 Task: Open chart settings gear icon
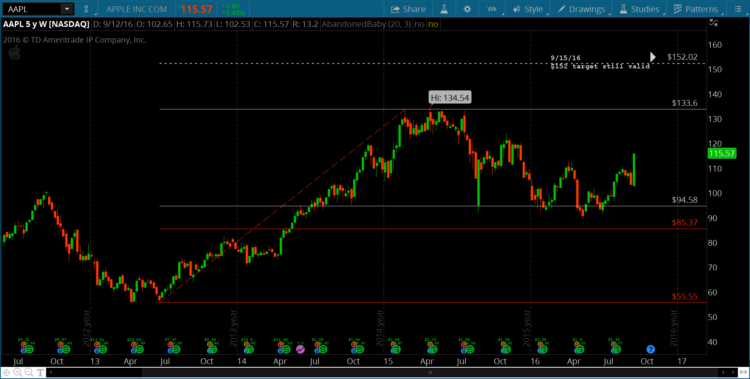coord(467,9)
